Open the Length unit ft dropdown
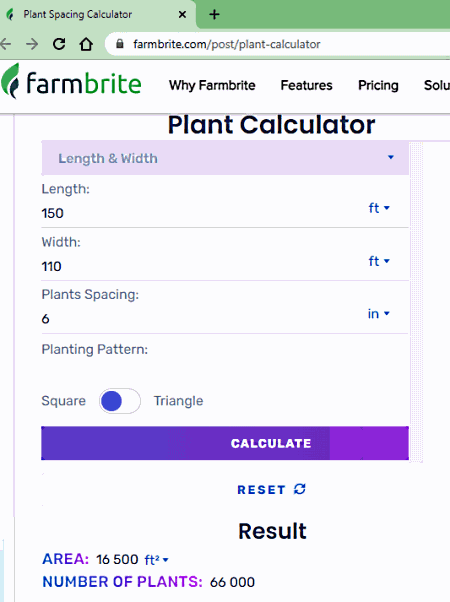 [x=379, y=208]
